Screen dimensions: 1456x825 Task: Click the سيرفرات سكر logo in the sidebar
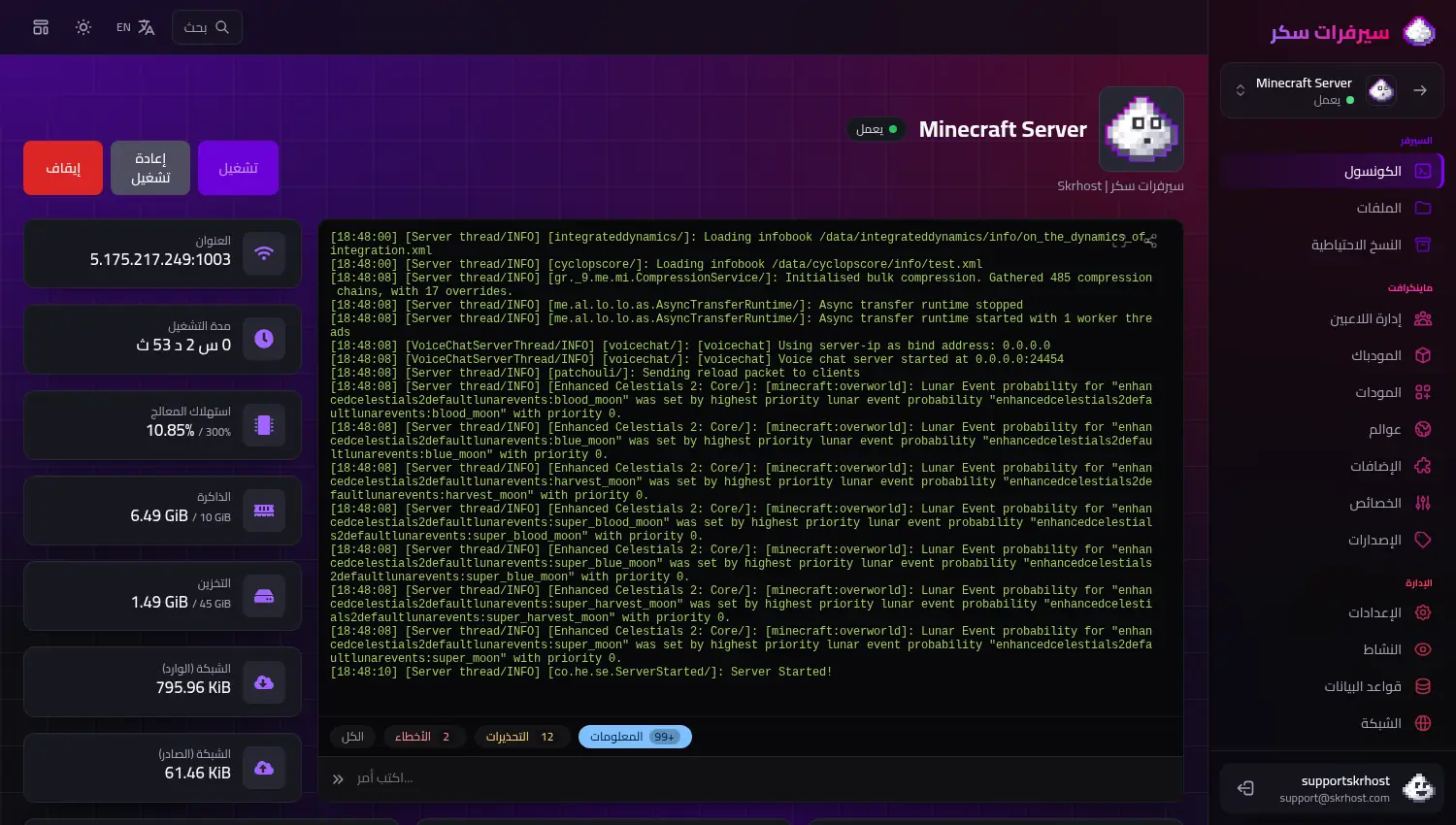click(x=1353, y=32)
